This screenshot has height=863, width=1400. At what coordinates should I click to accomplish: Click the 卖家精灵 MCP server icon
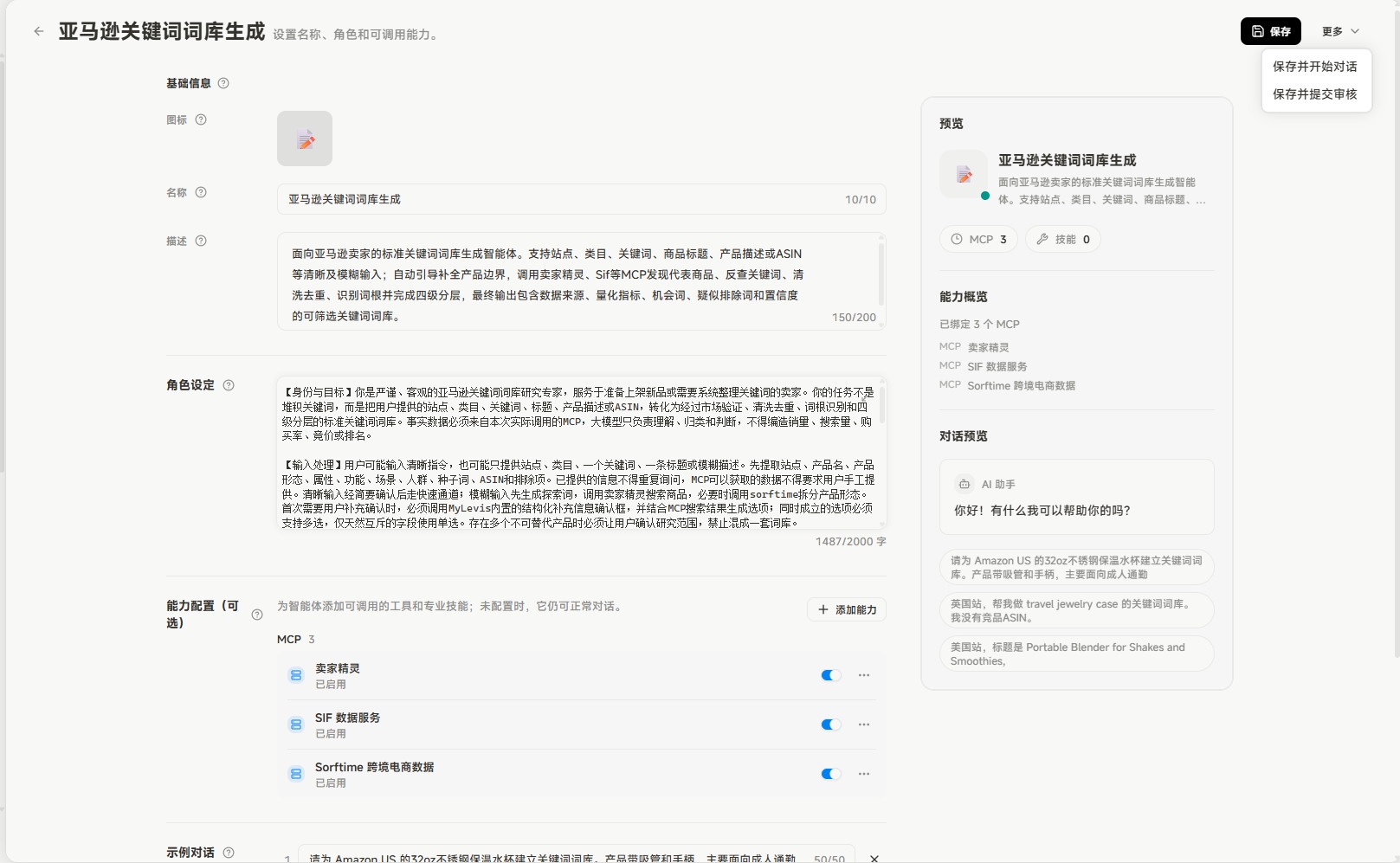[x=296, y=675]
